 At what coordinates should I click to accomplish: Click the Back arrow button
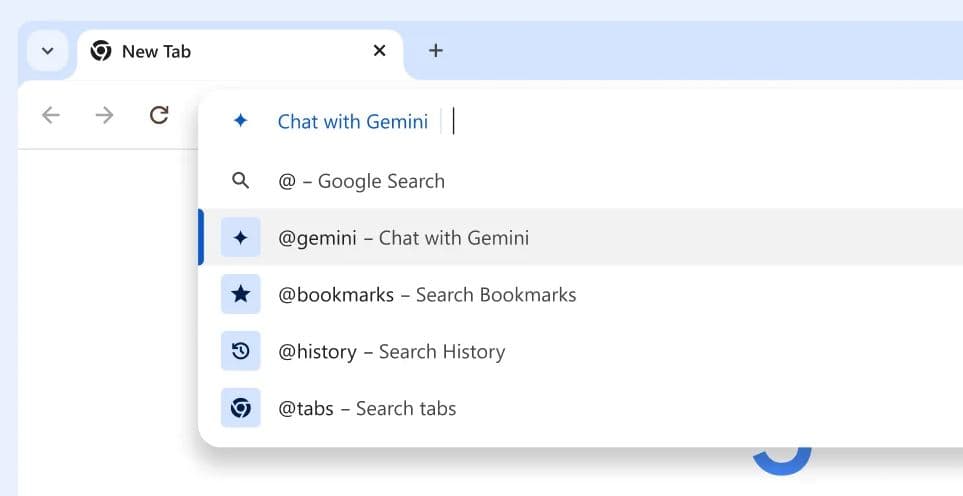pyautogui.click(x=51, y=115)
